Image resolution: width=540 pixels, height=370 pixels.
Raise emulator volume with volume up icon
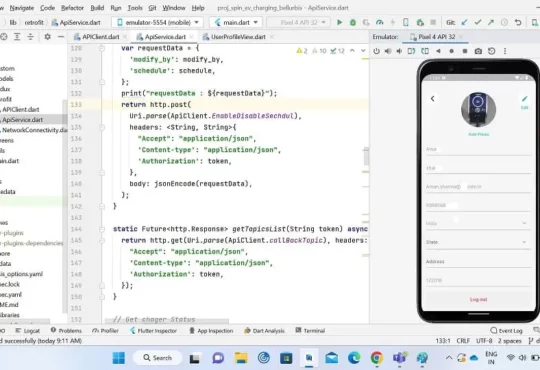(388, 51)
